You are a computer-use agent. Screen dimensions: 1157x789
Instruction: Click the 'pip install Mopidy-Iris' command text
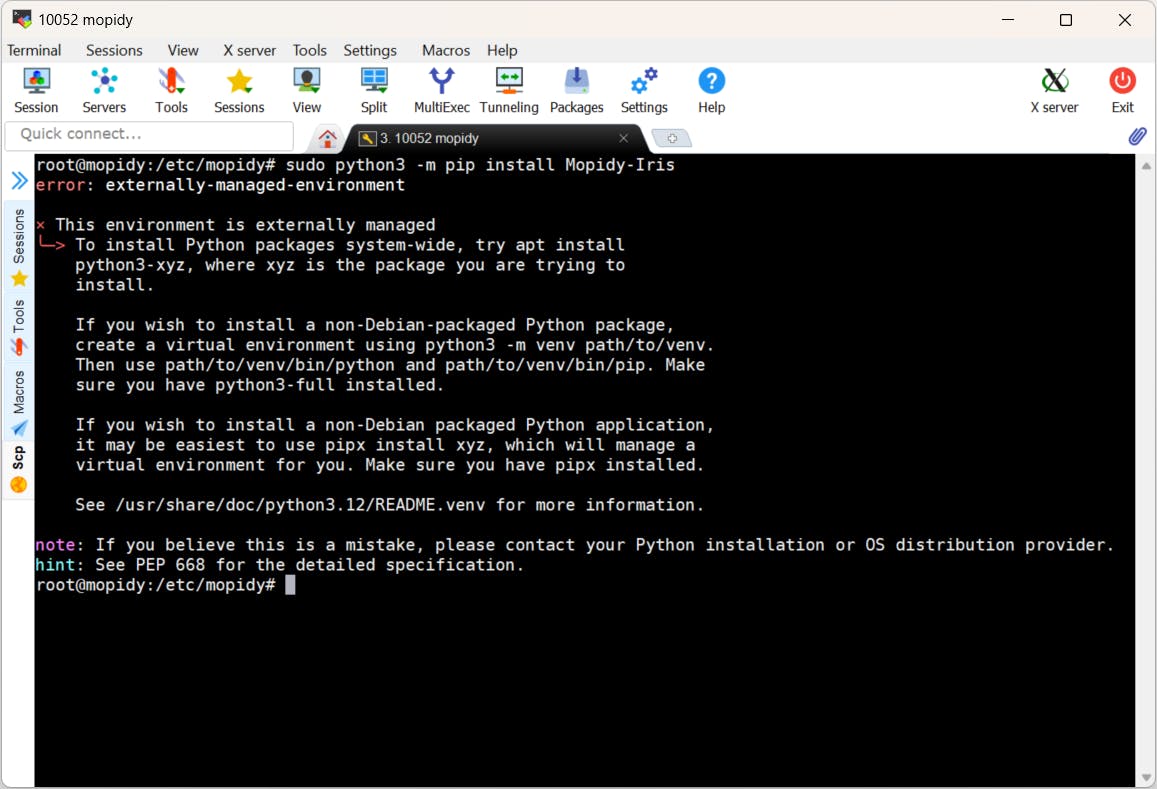pos(559,165)
